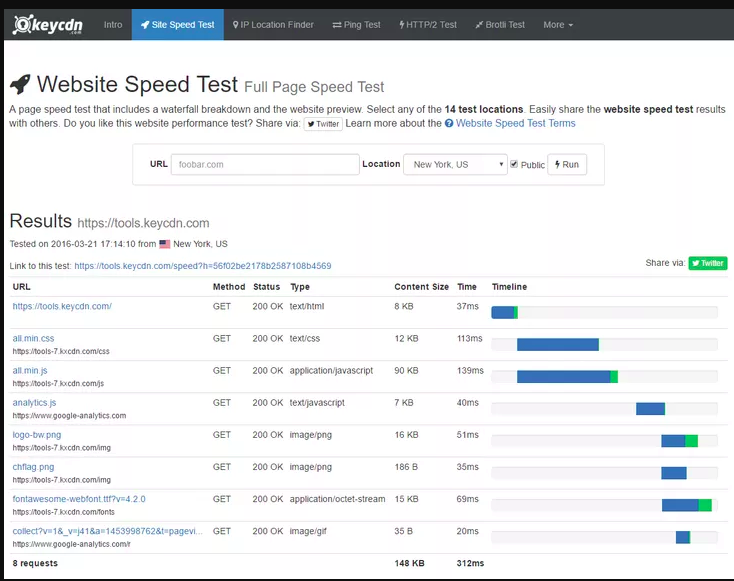Image resolution: width=734 pixels, height=581 pixels.
Task: Click the timeline bar for analytics.js
Action: pos(650,409)
